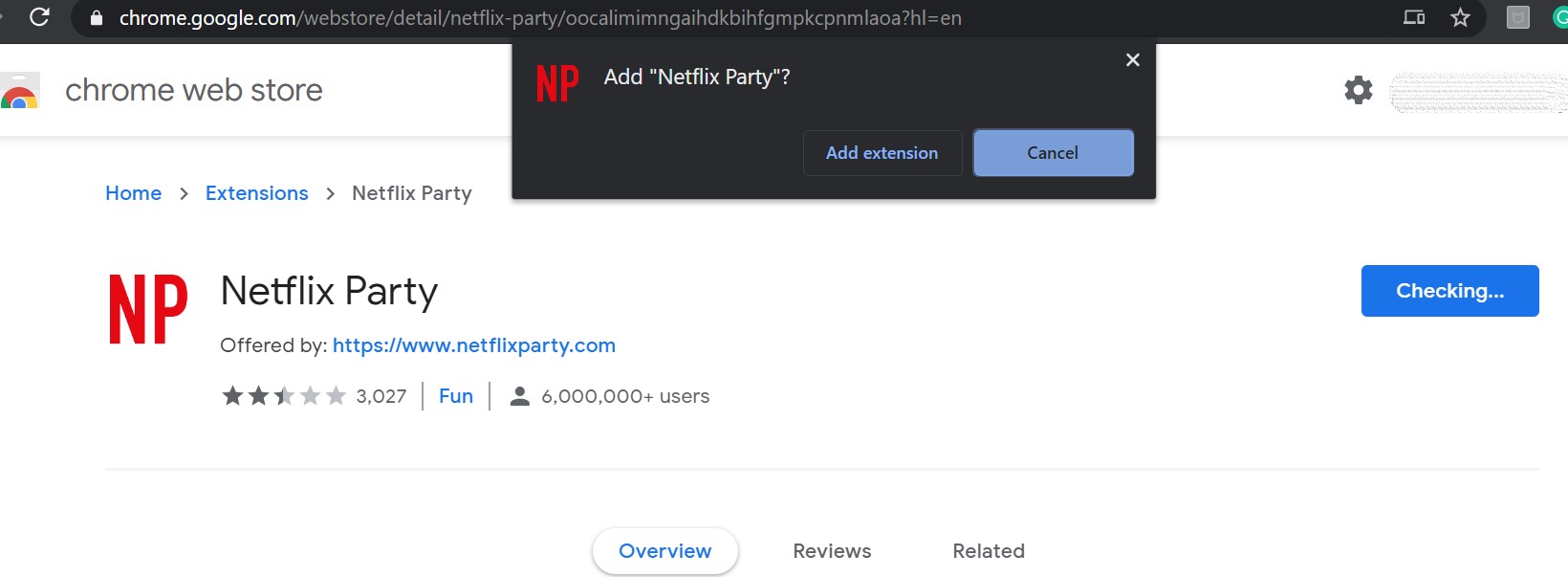Click the blue Checking... button
1568x577 pixels.
pos(1449,291)
